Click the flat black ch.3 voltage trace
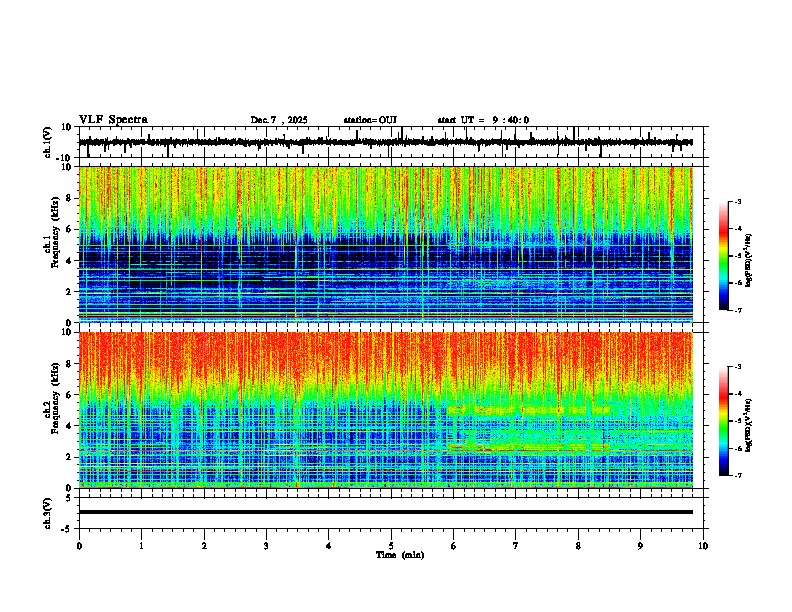The image size is (792, 612). tap(386, 512)
